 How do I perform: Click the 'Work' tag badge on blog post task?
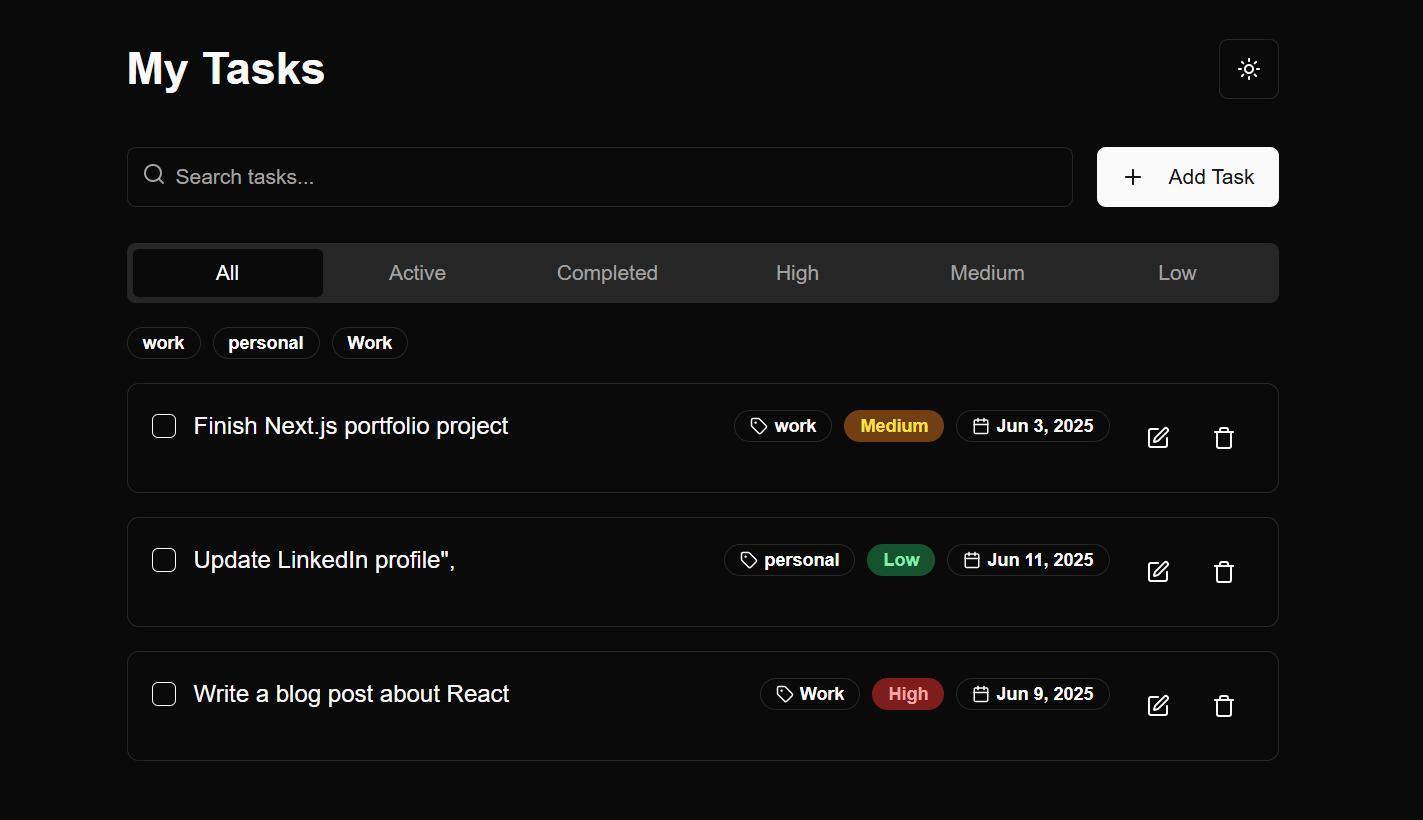pos(810,694)
